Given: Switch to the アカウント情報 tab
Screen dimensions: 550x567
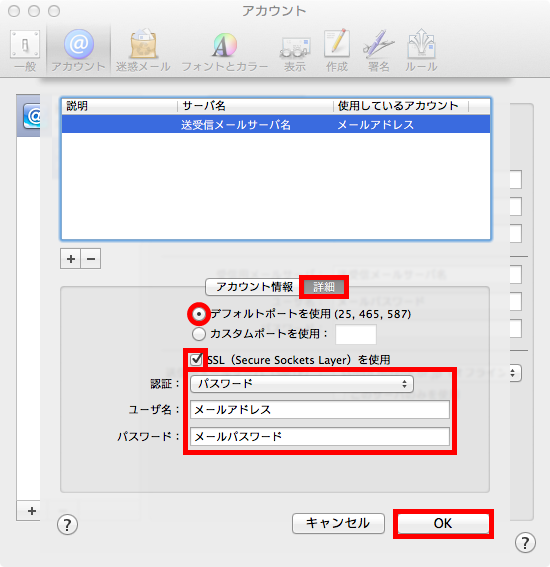Looking at the screenshot, I should [x=254, y=287].
